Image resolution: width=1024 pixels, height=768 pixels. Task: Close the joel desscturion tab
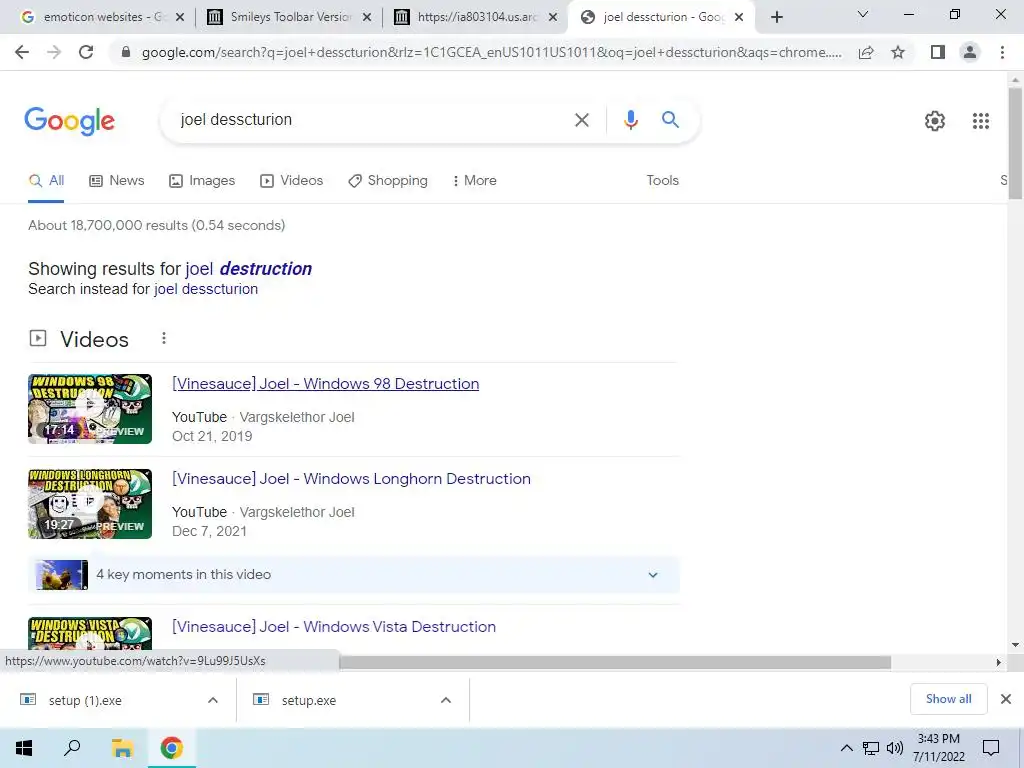pyautogui.click(x=739, y=17)
